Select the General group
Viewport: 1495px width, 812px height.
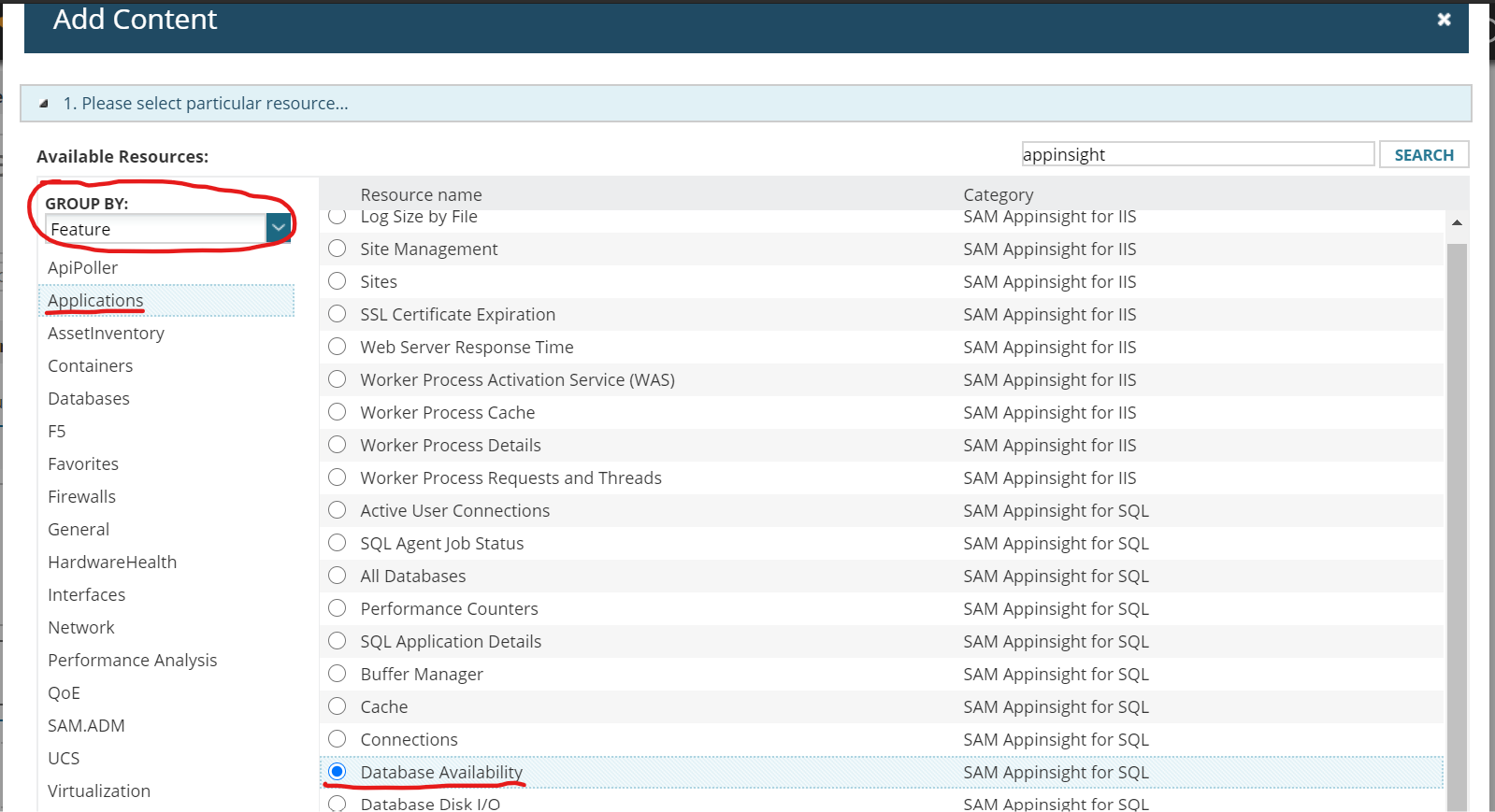tap(79, 530)
